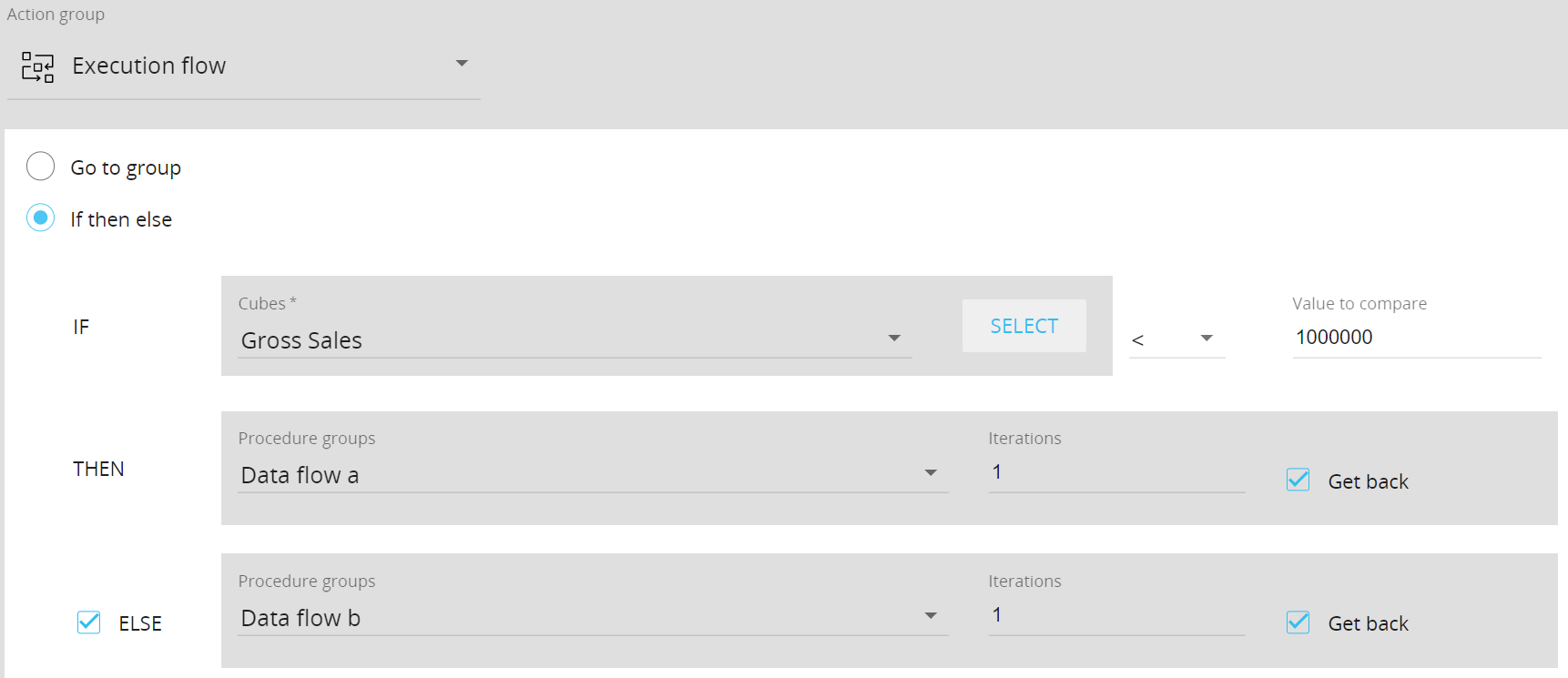Open the less-than comparison operator dropdown
This screenshot has width=1568, height=678.
(x=1177, y=339)
